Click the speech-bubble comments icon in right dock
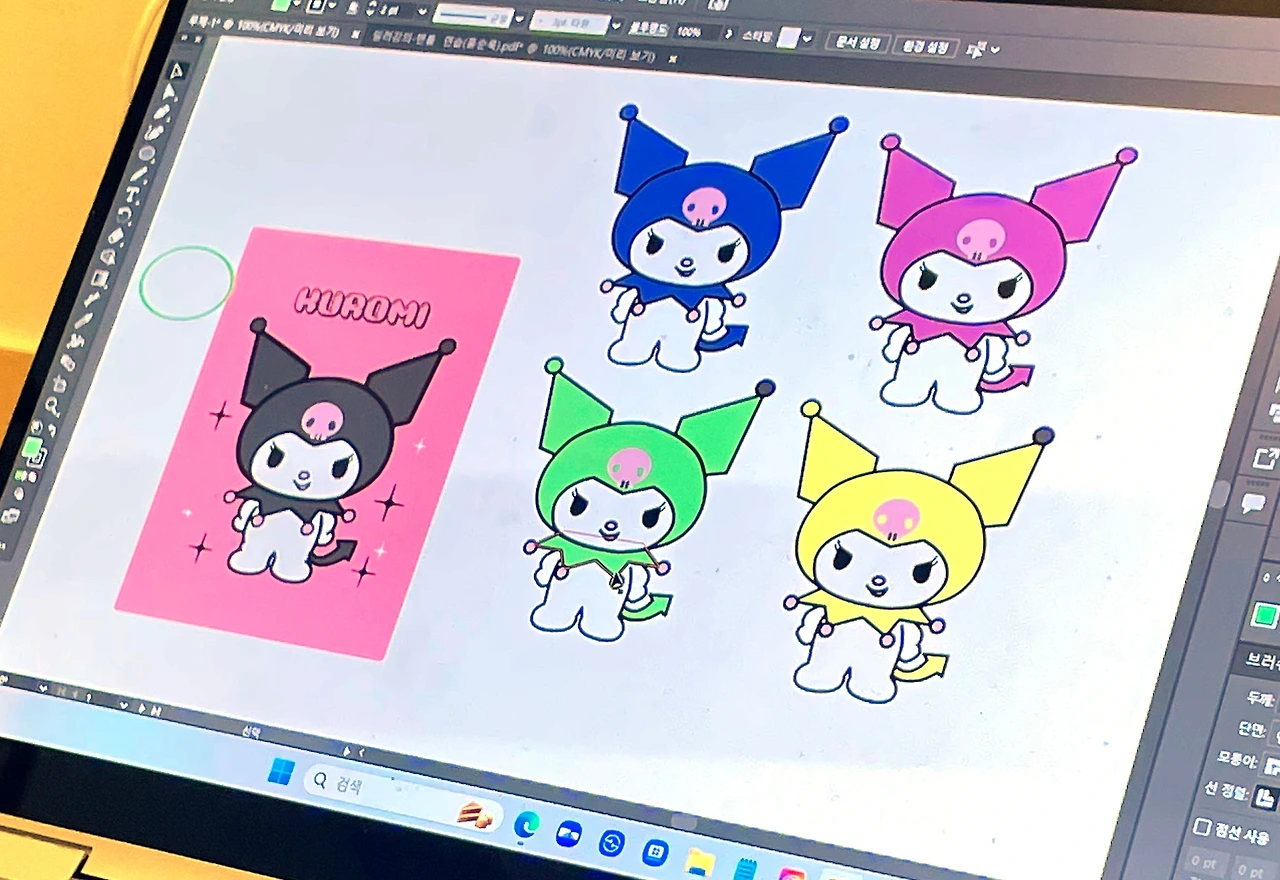Screen dimensions: 1280x880 (x=1254, y=503)
